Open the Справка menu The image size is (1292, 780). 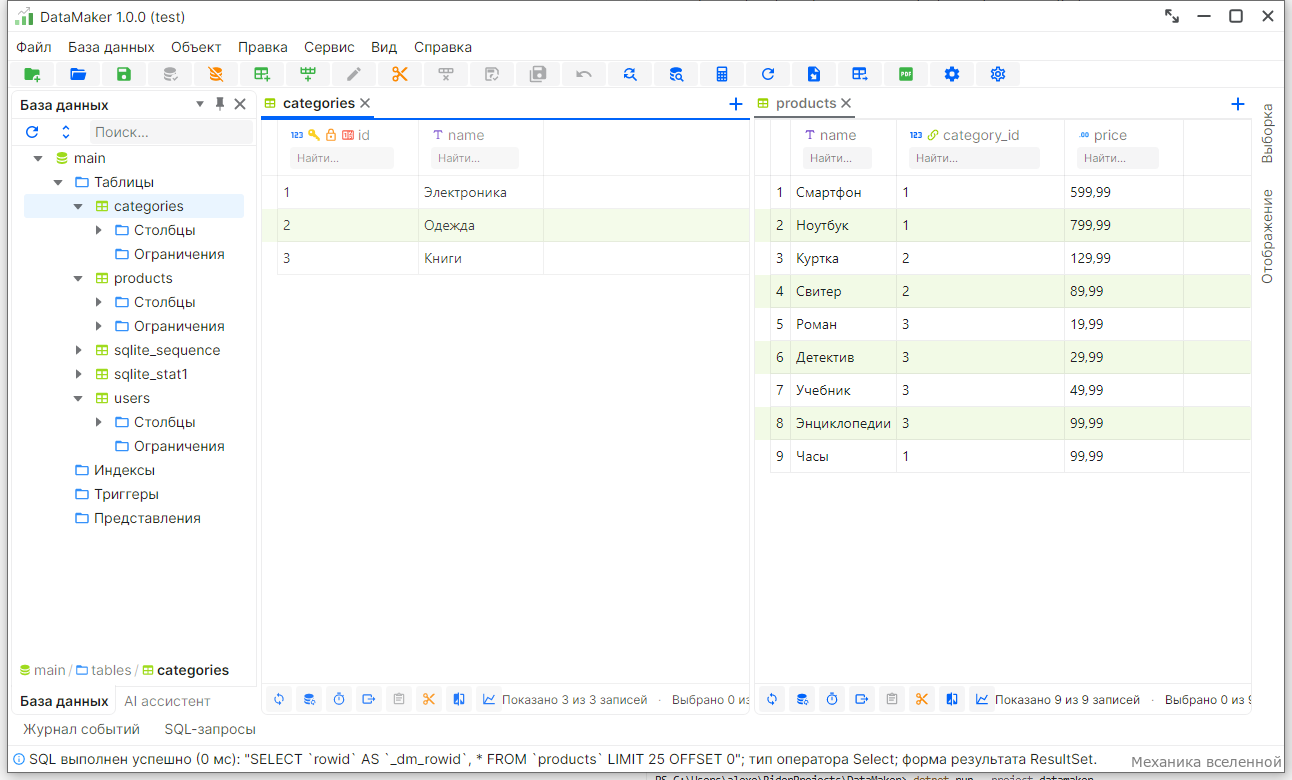click(443, 47)
